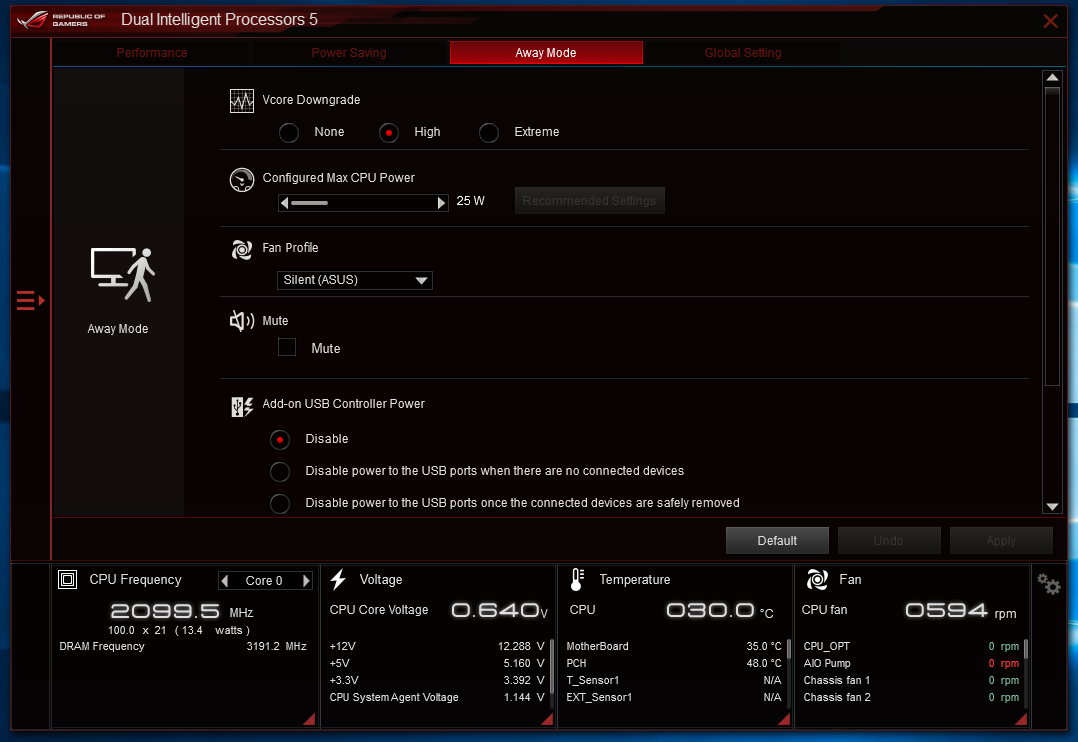The width and height of the screenshot is (1078, 742).
Task: Click the settings scrollbar down arrow
Action: coord(1053,507)
